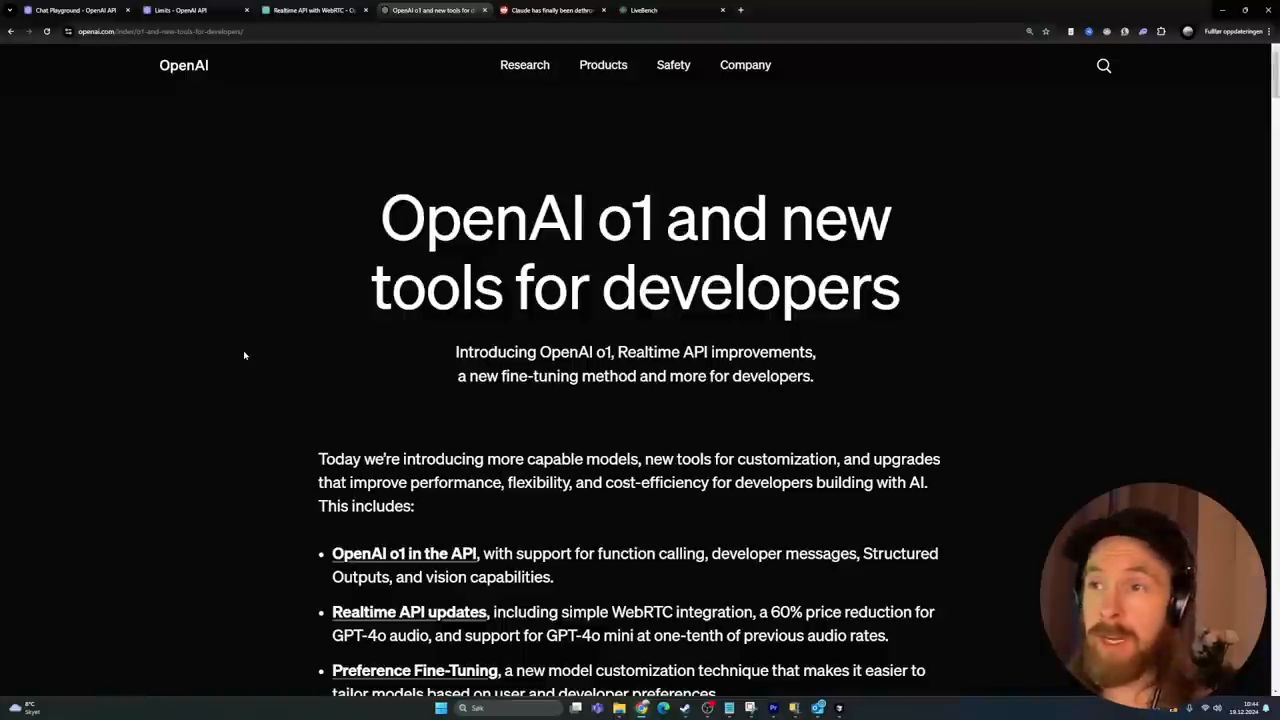
Task: Open the Safety menu
Action: coord(673,65)
